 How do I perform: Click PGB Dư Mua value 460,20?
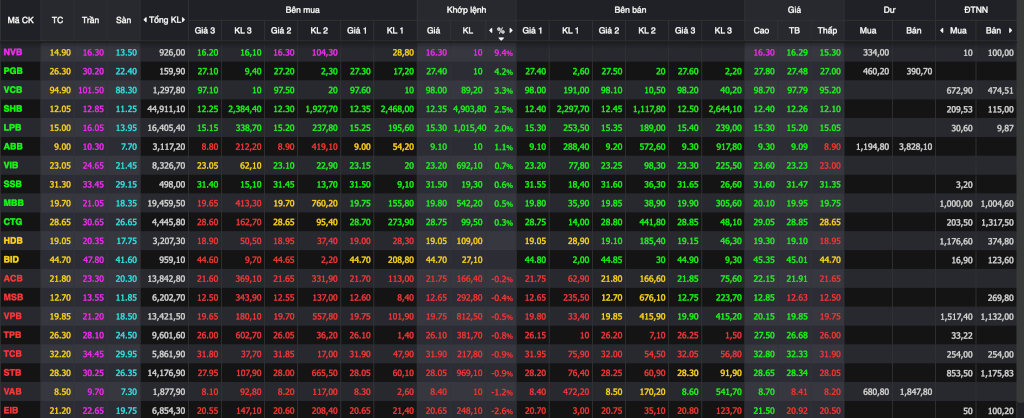tap(875, 71)
